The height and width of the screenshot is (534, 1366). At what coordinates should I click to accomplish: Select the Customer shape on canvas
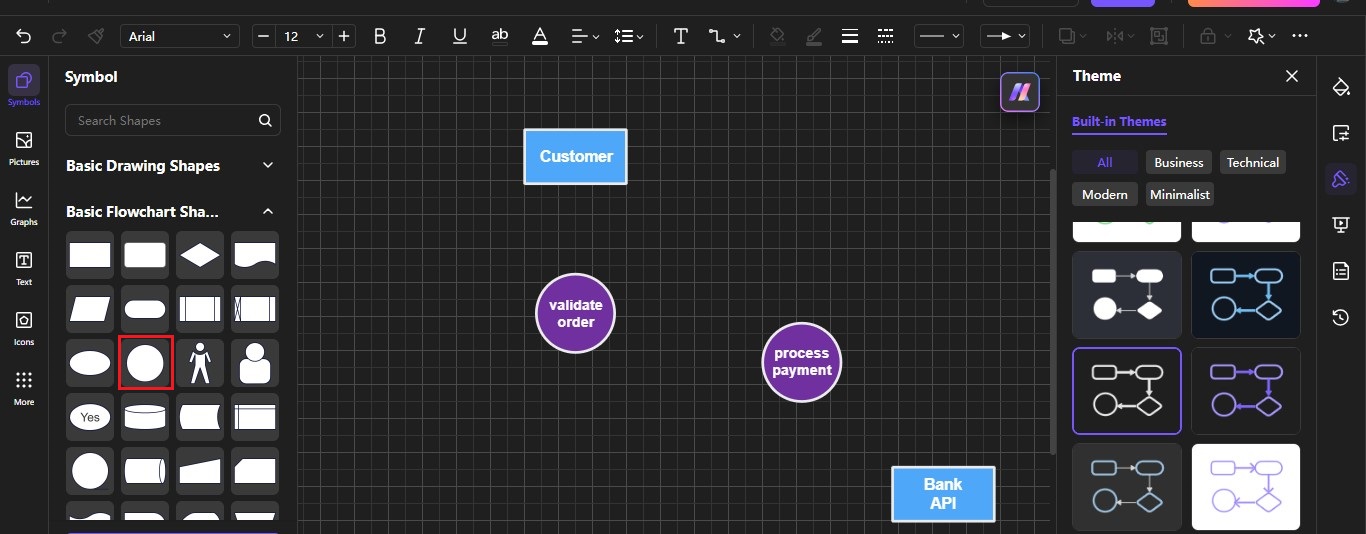[575, 156]
